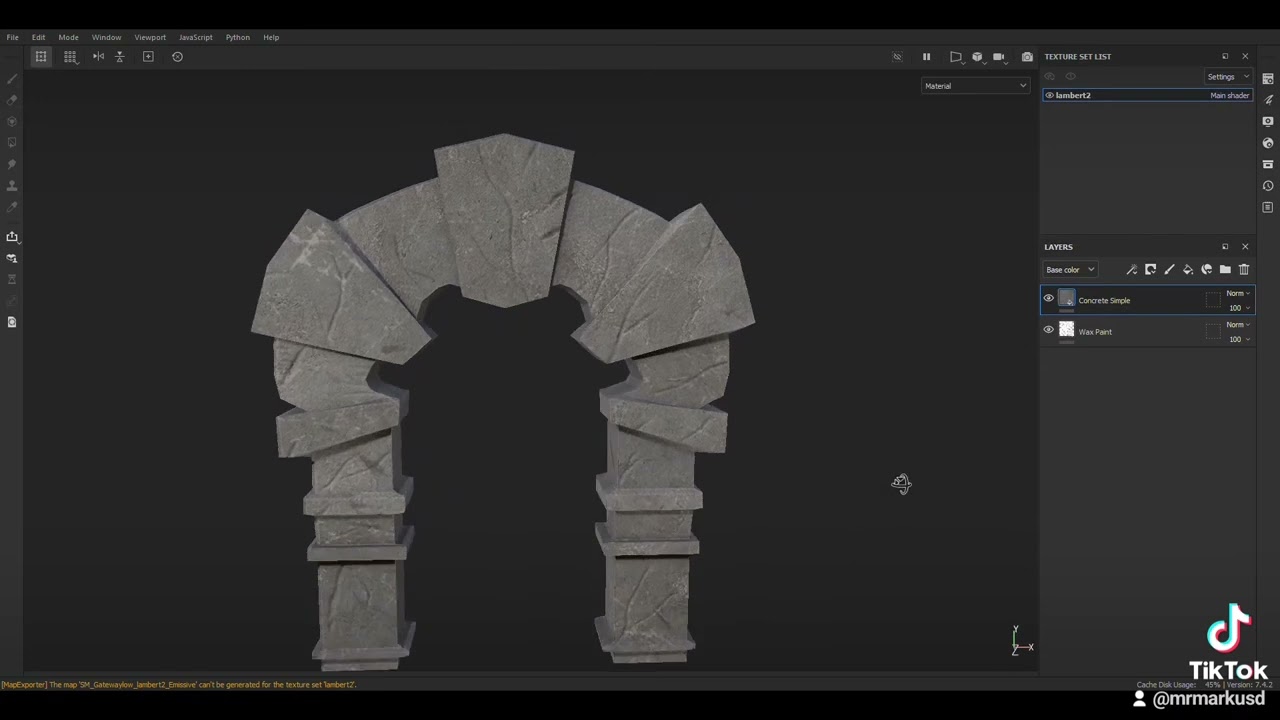The image size is (1280, 720).
Task: Open the perspective view mode dropdown
Action: 956,57
